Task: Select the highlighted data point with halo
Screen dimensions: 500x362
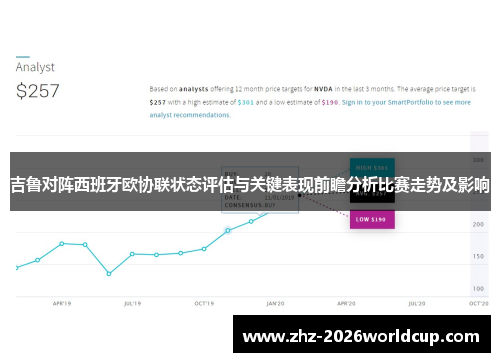Action: (x=228, y=230)
